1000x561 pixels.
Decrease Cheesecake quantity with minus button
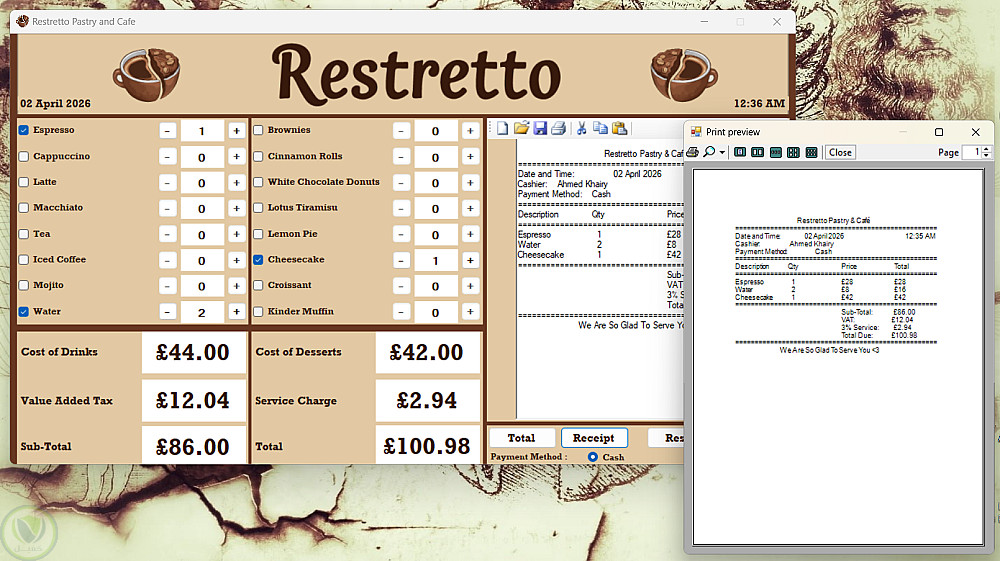(x=401, y=260)
